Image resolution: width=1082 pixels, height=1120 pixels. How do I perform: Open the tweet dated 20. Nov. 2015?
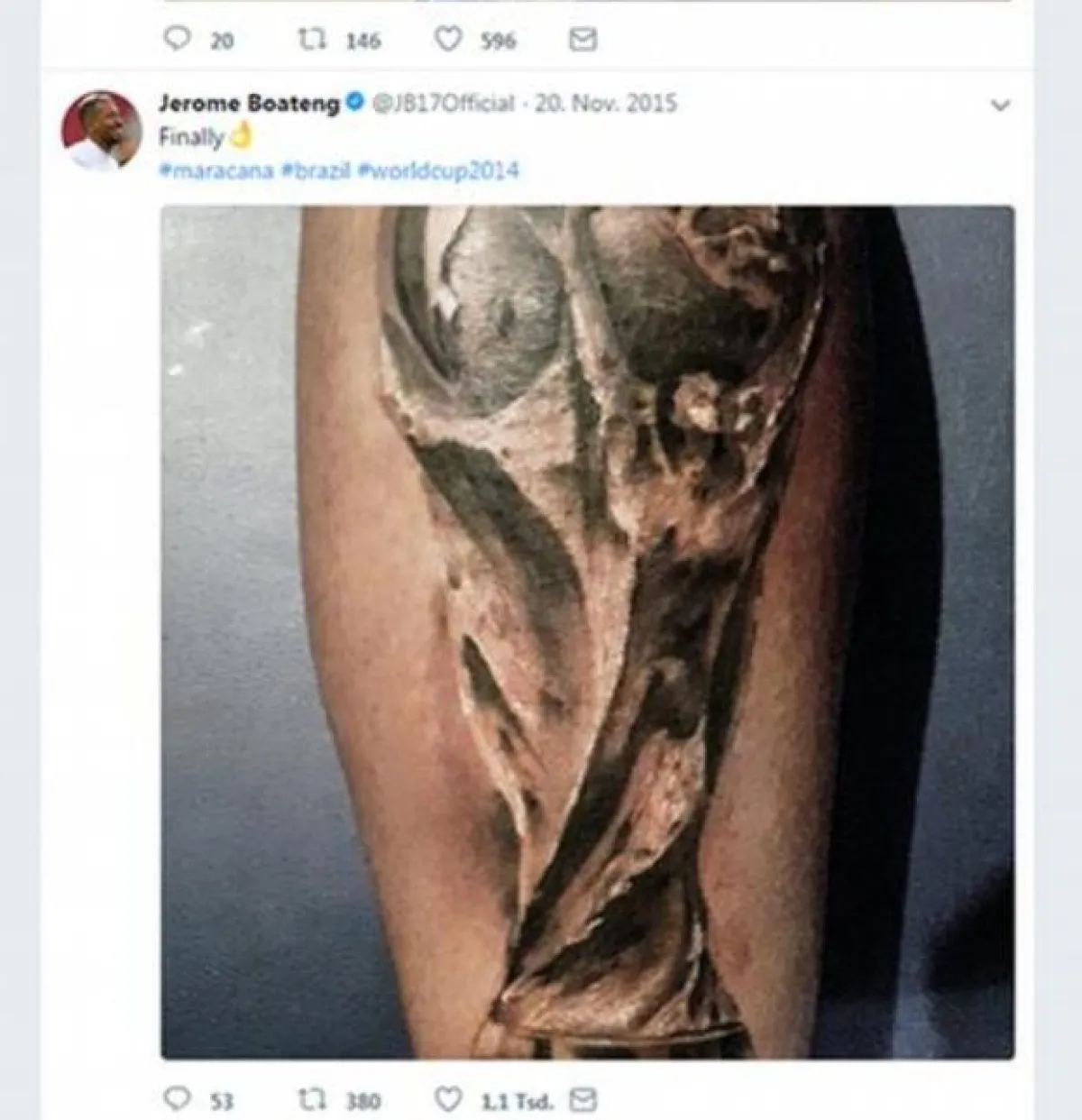(x=605, y=103)
